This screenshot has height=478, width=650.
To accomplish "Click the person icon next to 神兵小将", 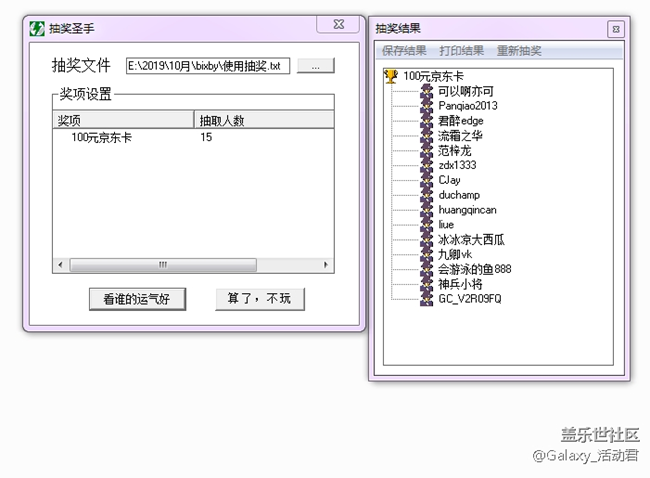I will pos(427,284).
